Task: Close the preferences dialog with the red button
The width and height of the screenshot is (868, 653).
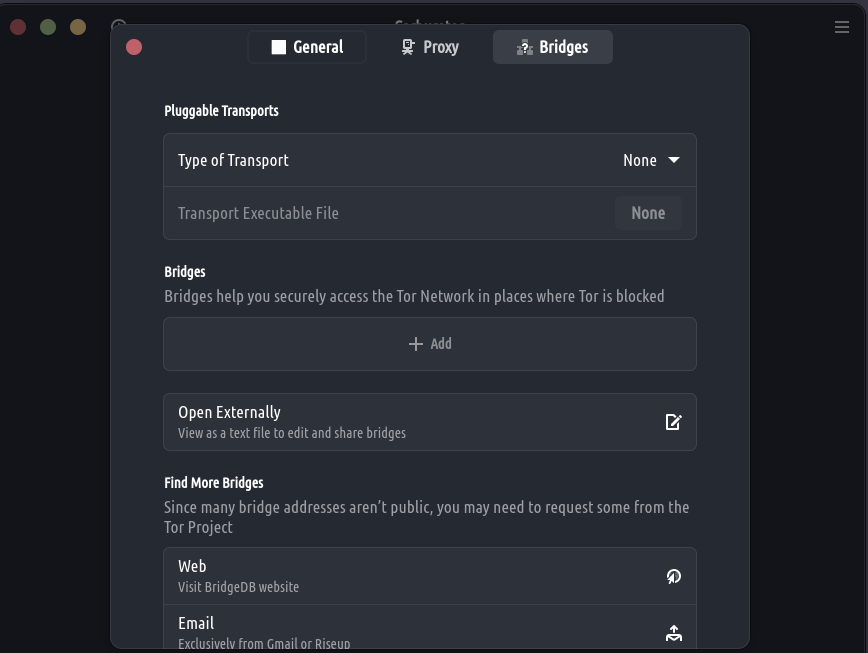Action: click(134, 47)
